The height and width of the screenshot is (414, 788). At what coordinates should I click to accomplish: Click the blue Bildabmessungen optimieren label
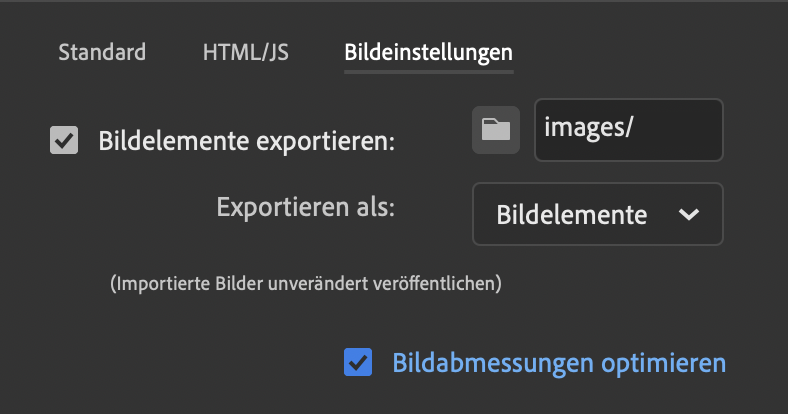tap(559, 362)
